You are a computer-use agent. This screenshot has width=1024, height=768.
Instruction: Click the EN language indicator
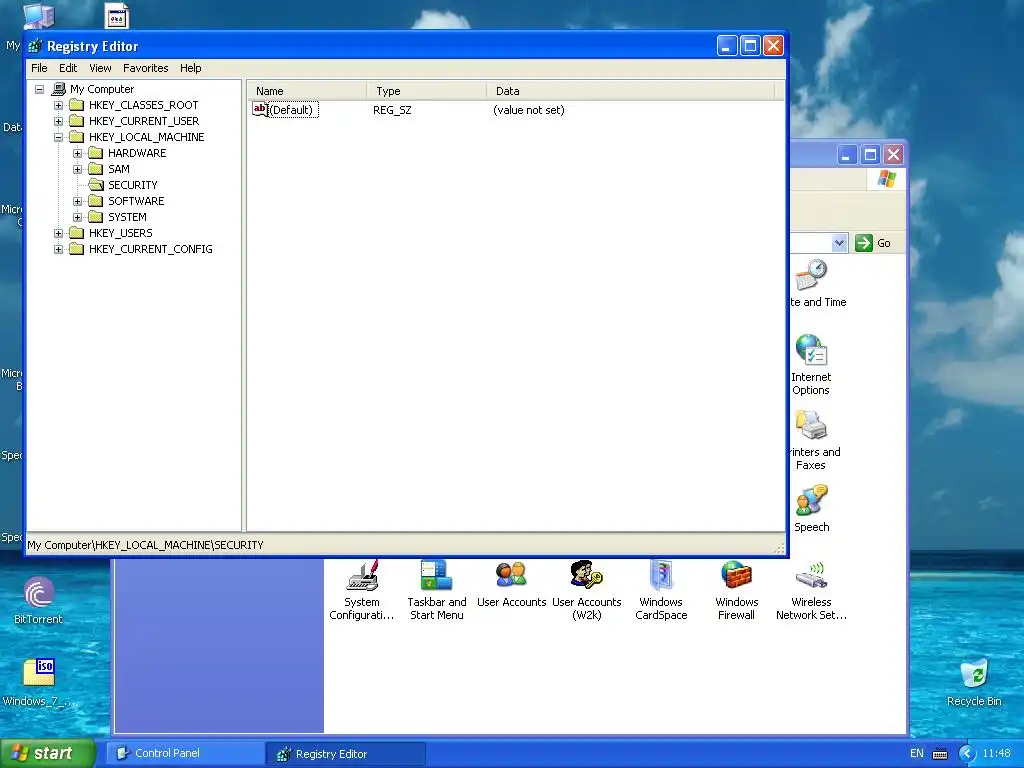pos(917,753)
